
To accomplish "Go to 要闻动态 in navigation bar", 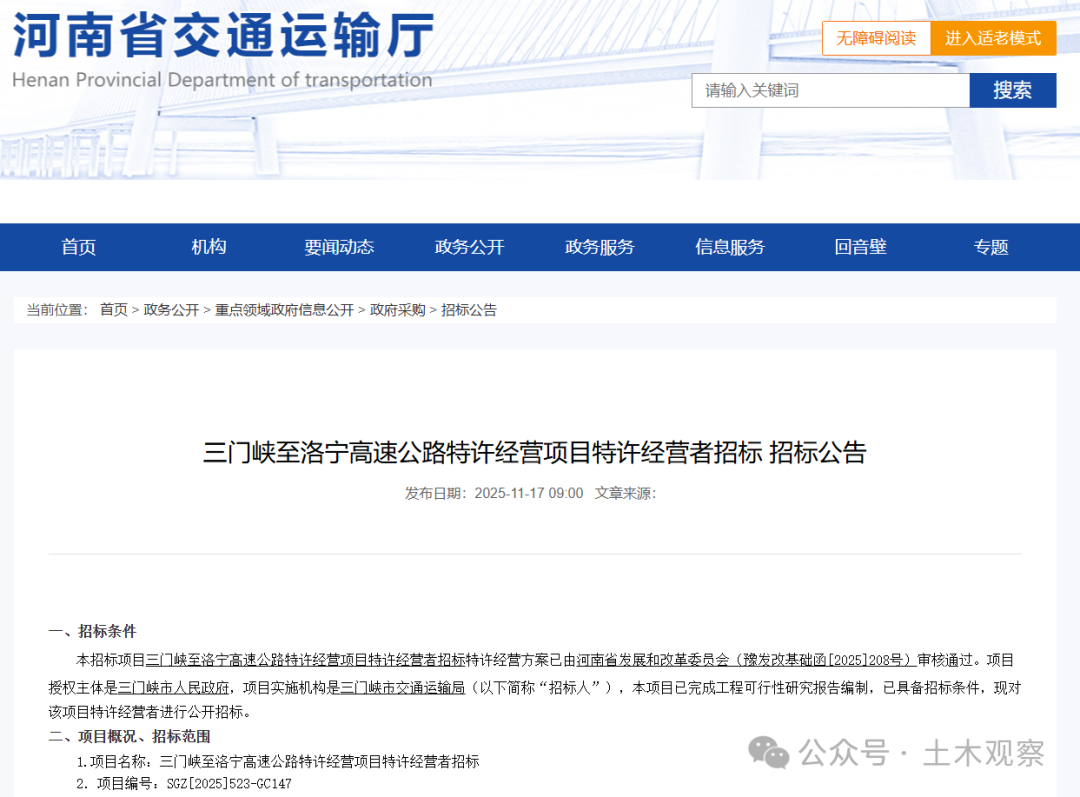I will tap(339, 247).
